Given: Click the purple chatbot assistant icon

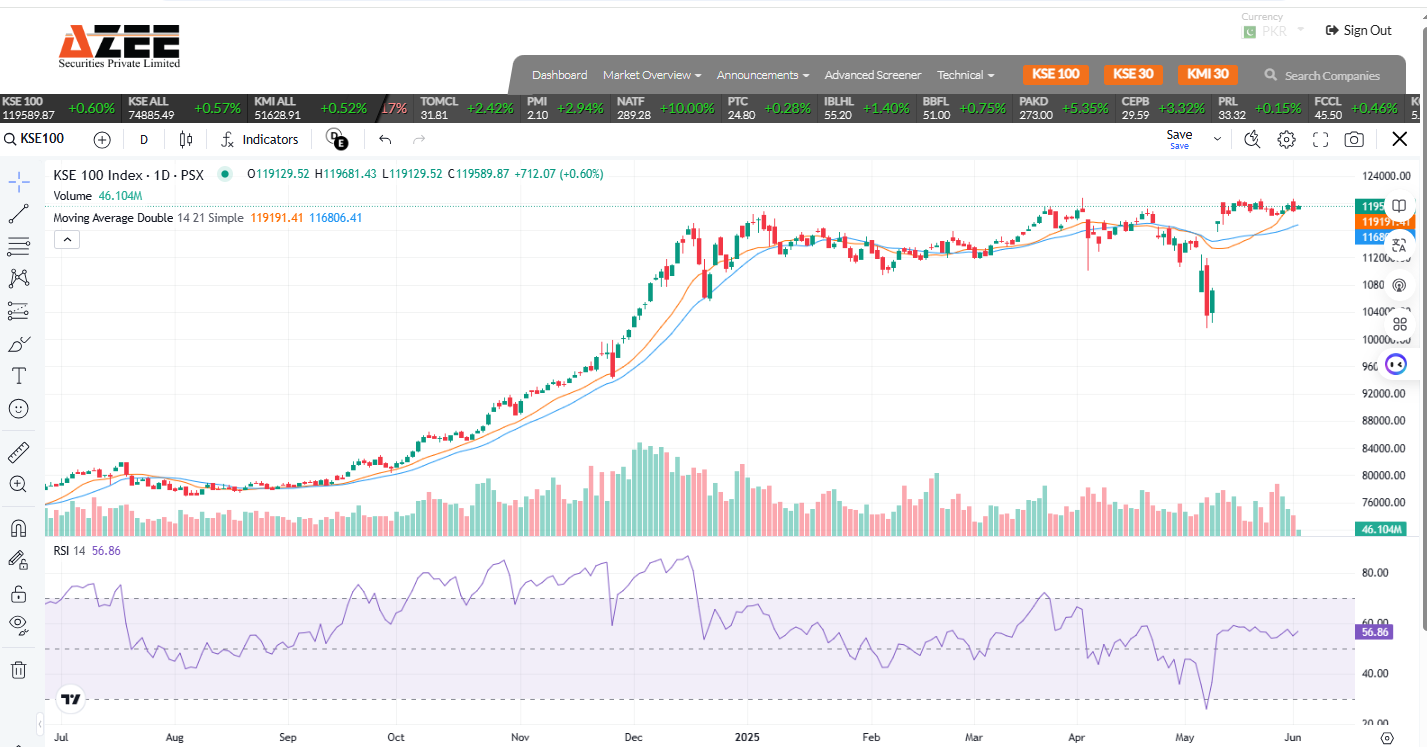Looking at the screenshot, I should coord(1398,364).
